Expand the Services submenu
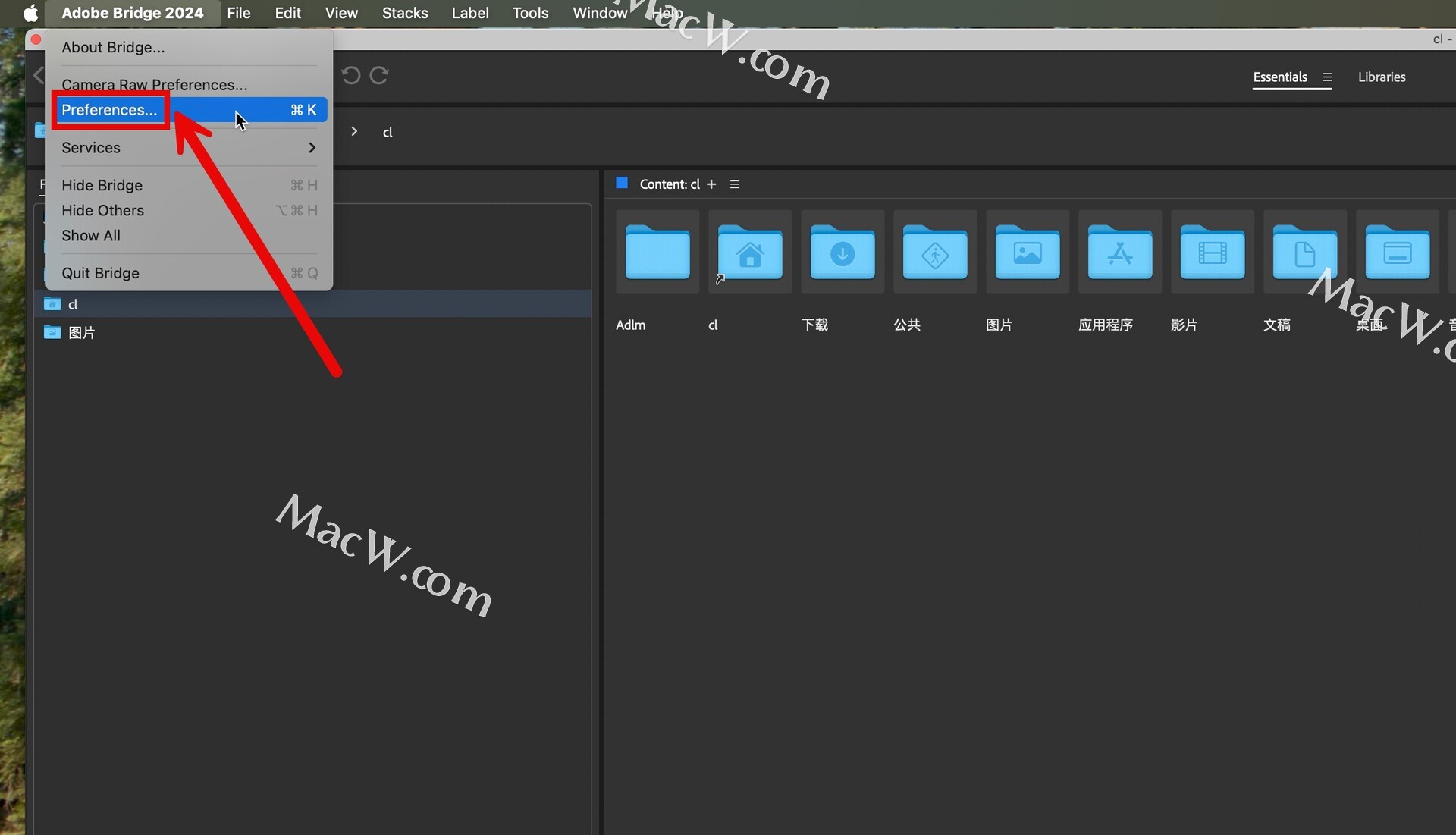This screenshot has width=1456, height=835. pyautogui.click(x=189, y=148)
